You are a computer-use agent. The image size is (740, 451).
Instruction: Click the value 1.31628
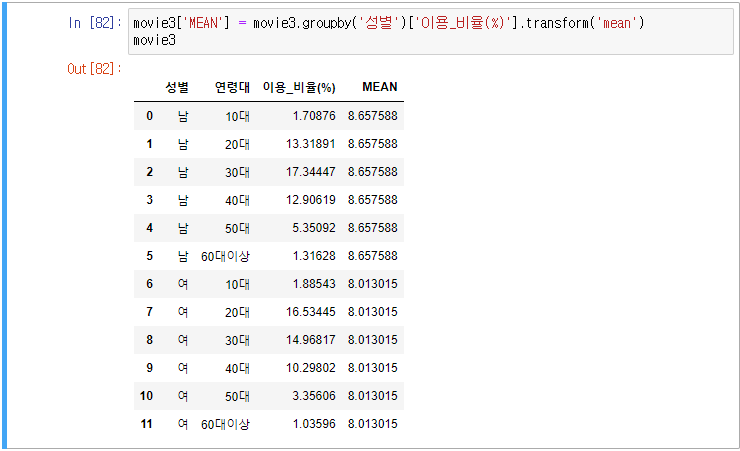click(x=314, y=256)
